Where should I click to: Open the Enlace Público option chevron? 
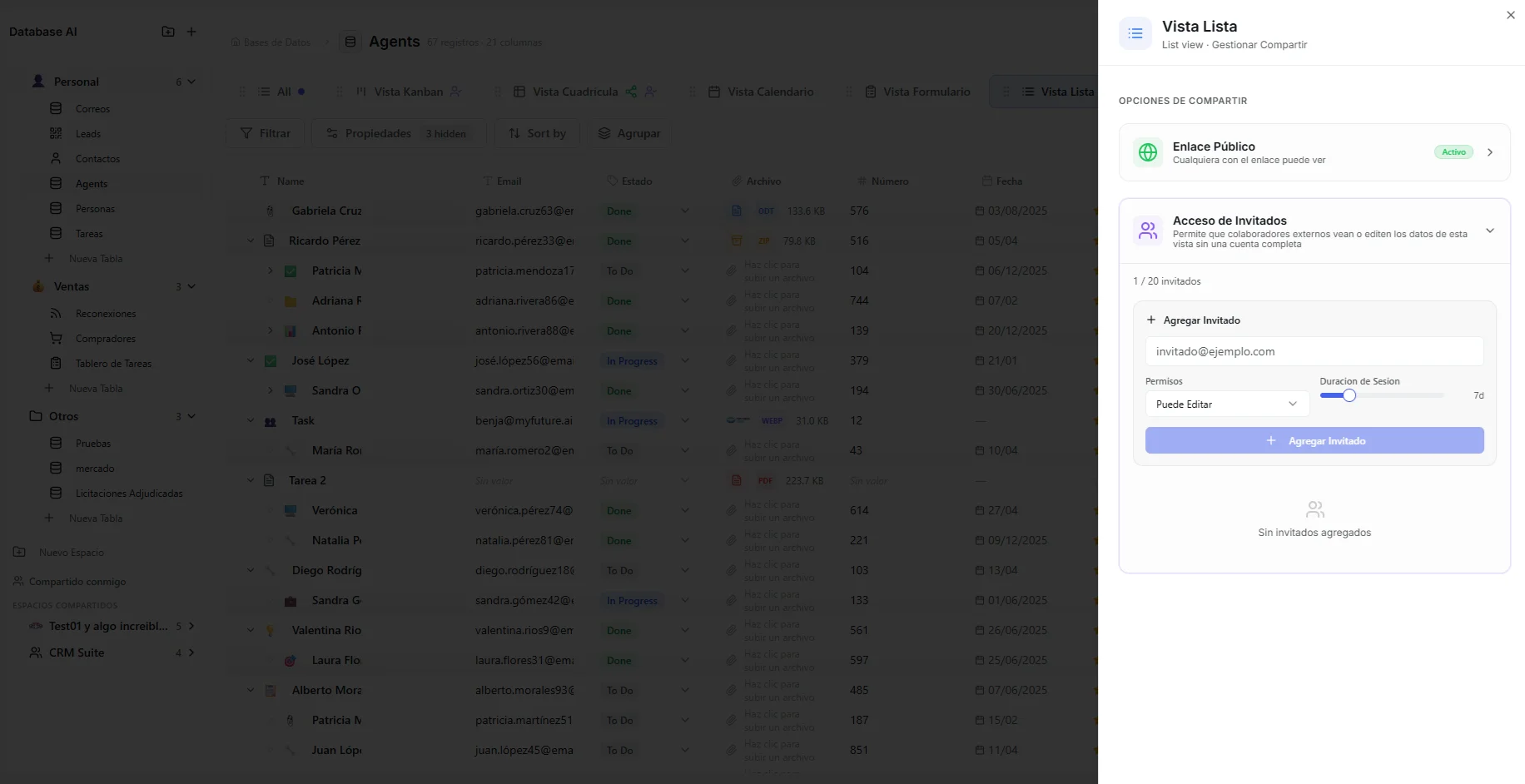pos(1490,152)
